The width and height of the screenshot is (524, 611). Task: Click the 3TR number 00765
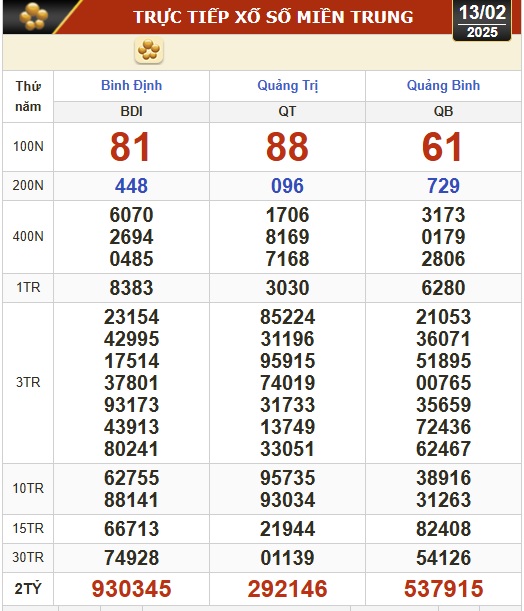pos(443,383)
